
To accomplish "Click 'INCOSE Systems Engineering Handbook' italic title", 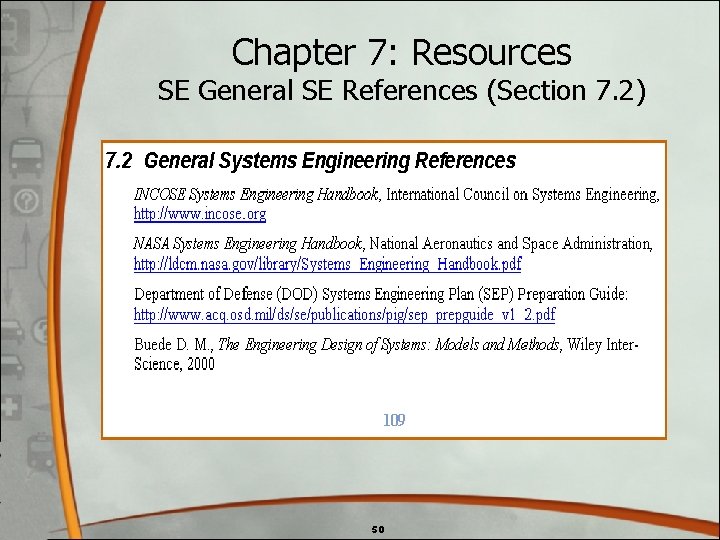I will [256, 195].
